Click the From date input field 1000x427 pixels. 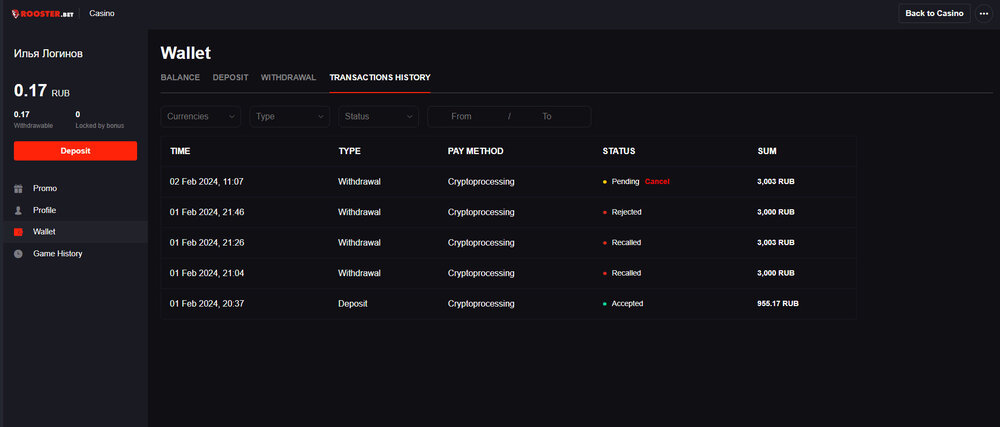(x=461, y=117)
